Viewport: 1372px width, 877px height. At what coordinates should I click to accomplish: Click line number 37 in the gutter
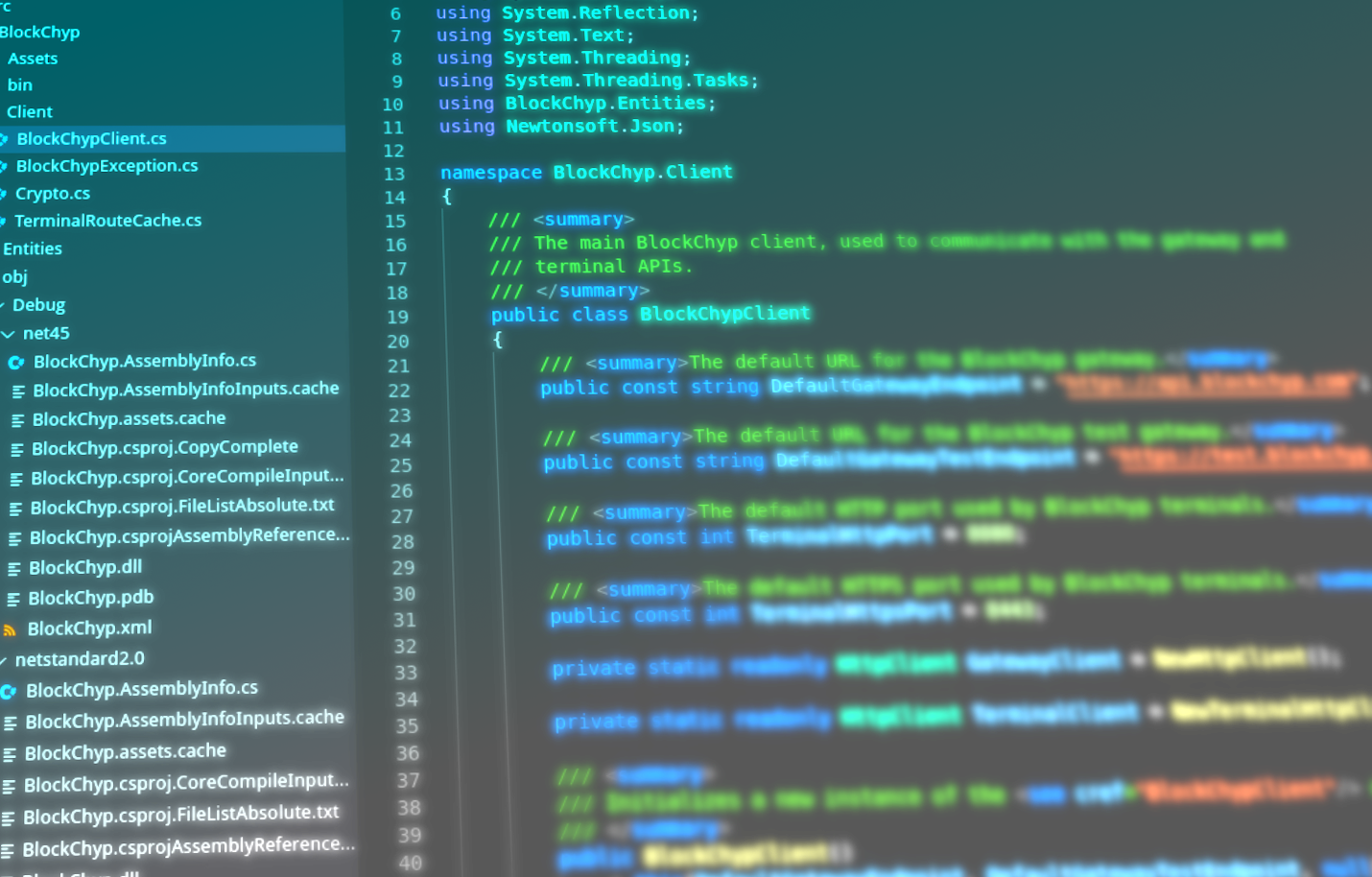coord(409,781)
